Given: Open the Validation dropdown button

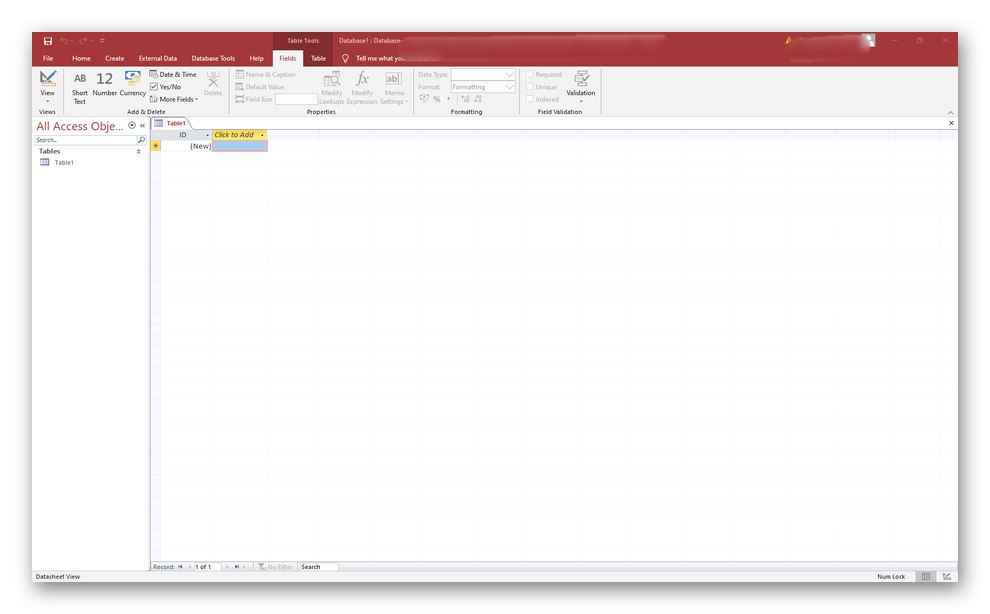Looking at the screenshot, I should 581,87.
